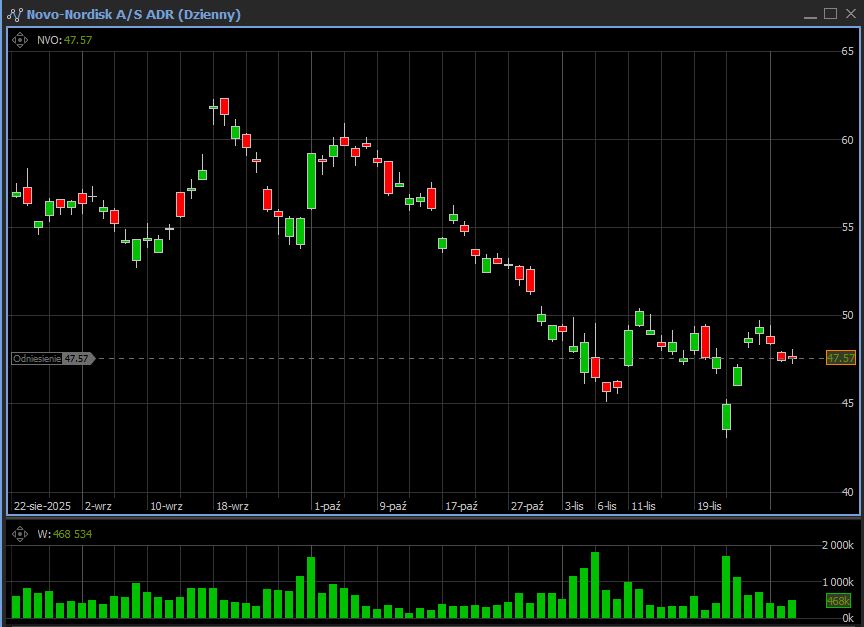This screenshot has width=864, height=627.
Task: Click the chart icon in the title bar
Action: pos(14,14)
